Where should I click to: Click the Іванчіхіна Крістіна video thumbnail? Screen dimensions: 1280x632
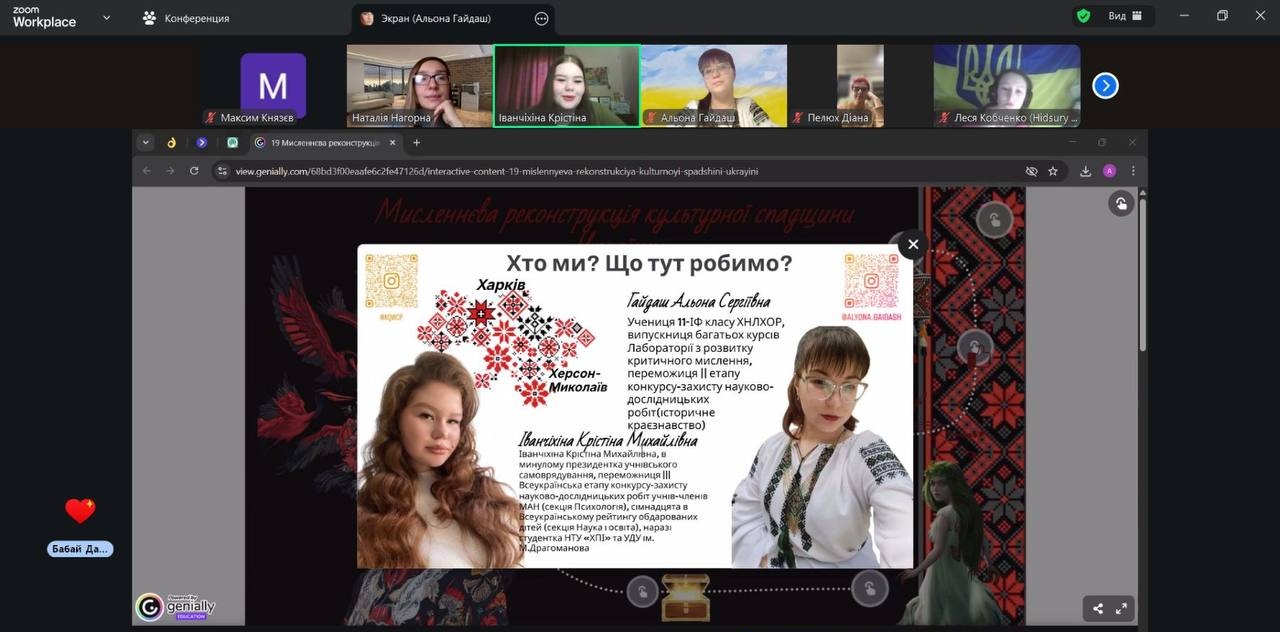click(x=567, y=86)
